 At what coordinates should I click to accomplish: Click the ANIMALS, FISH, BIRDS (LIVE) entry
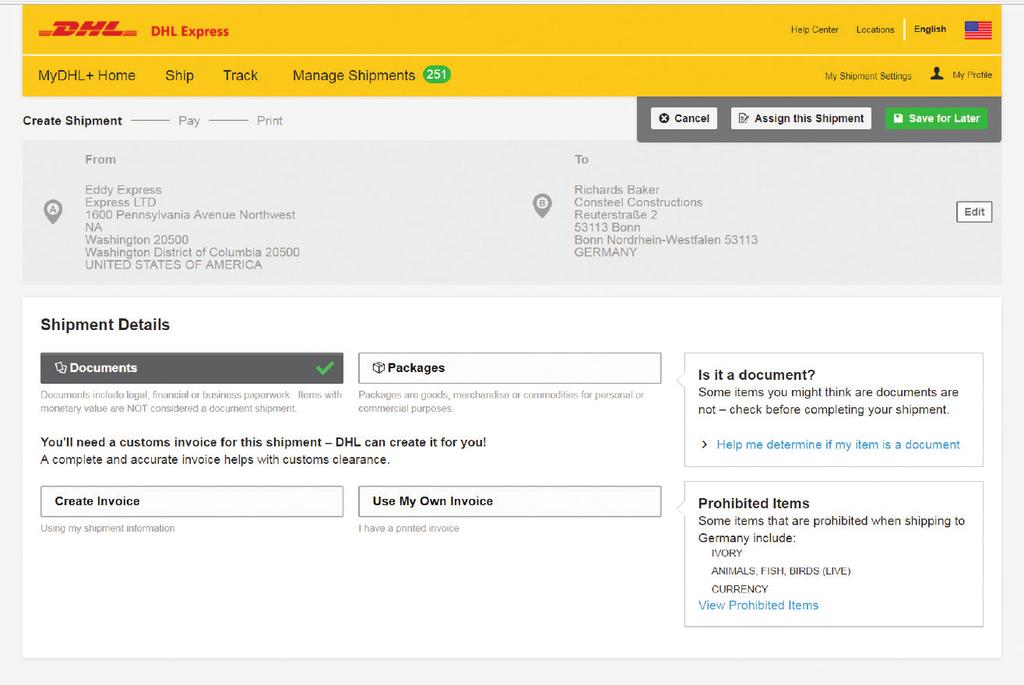point(781,571)
